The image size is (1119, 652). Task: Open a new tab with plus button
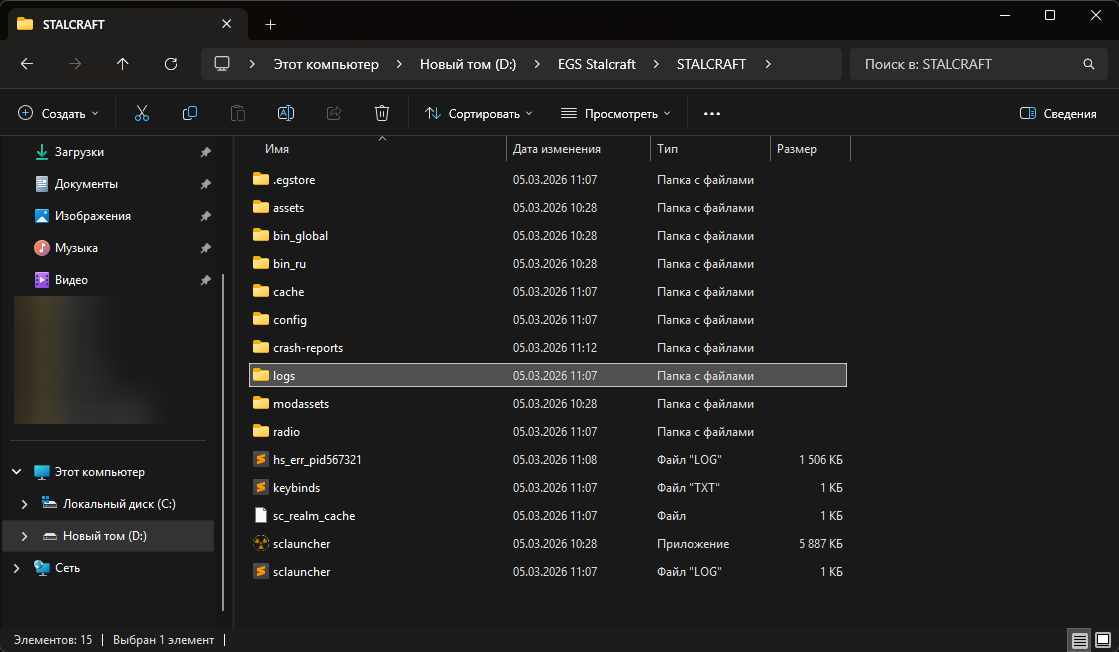click(x=270, y=24)
